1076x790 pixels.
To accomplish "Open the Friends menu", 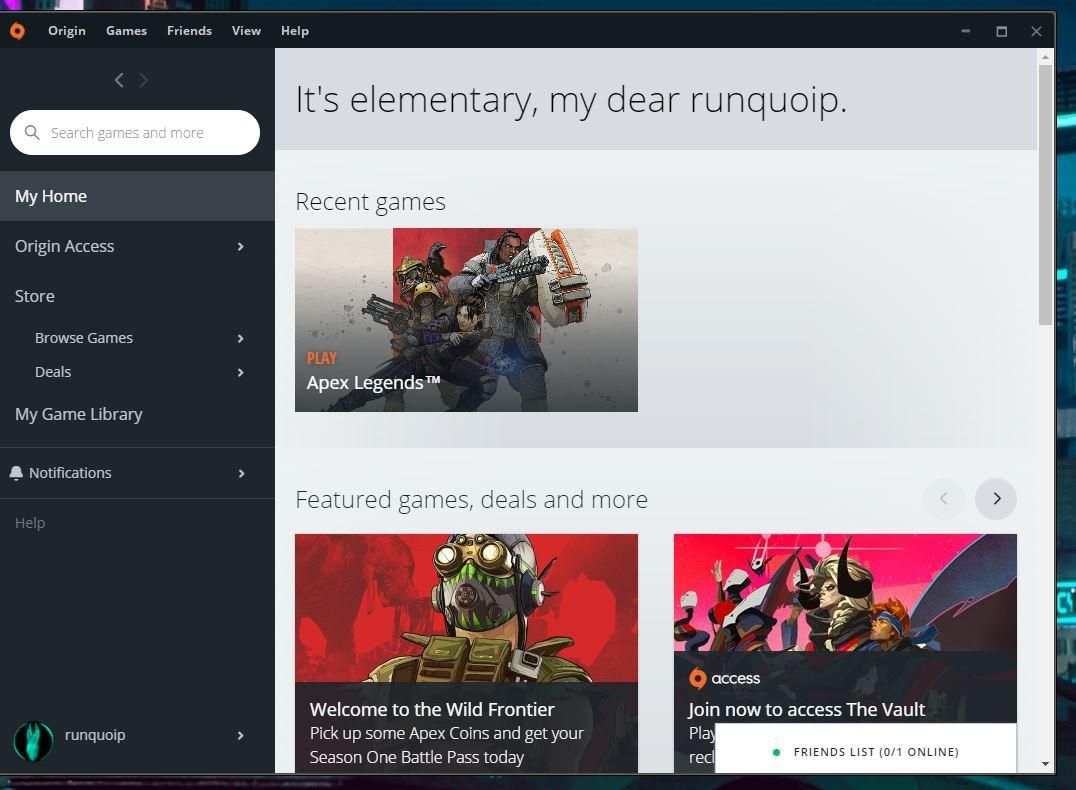I will point(189,31).
